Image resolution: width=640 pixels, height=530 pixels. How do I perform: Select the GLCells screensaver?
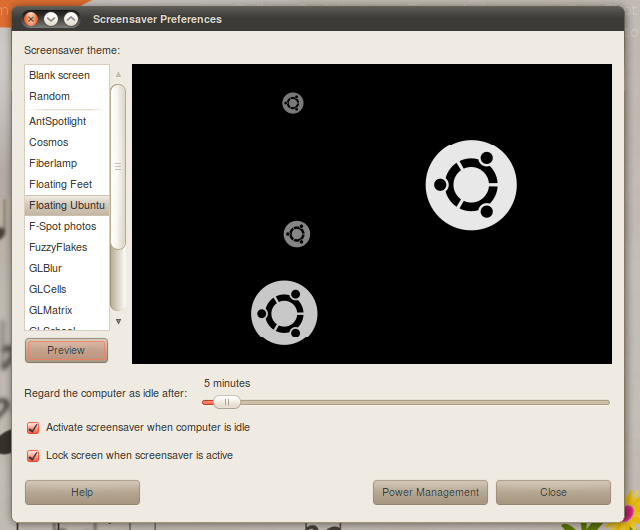tap(67, 289)
